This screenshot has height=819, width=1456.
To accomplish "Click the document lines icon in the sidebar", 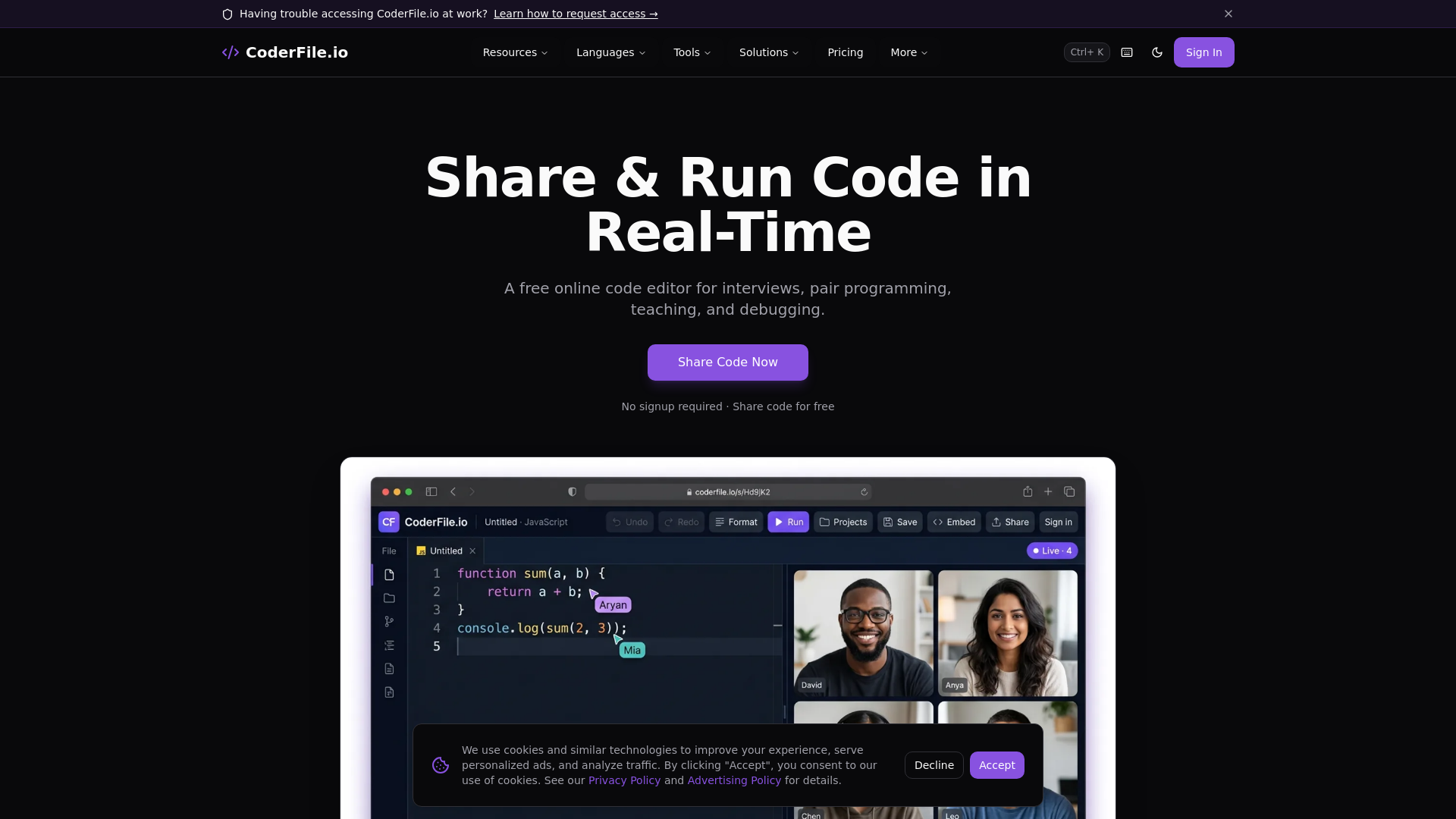I will tap(389, 669).
